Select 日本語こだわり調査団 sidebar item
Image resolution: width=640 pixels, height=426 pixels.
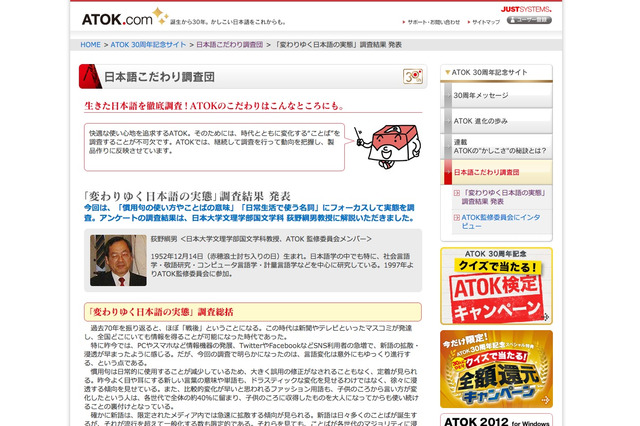(496, 172)
